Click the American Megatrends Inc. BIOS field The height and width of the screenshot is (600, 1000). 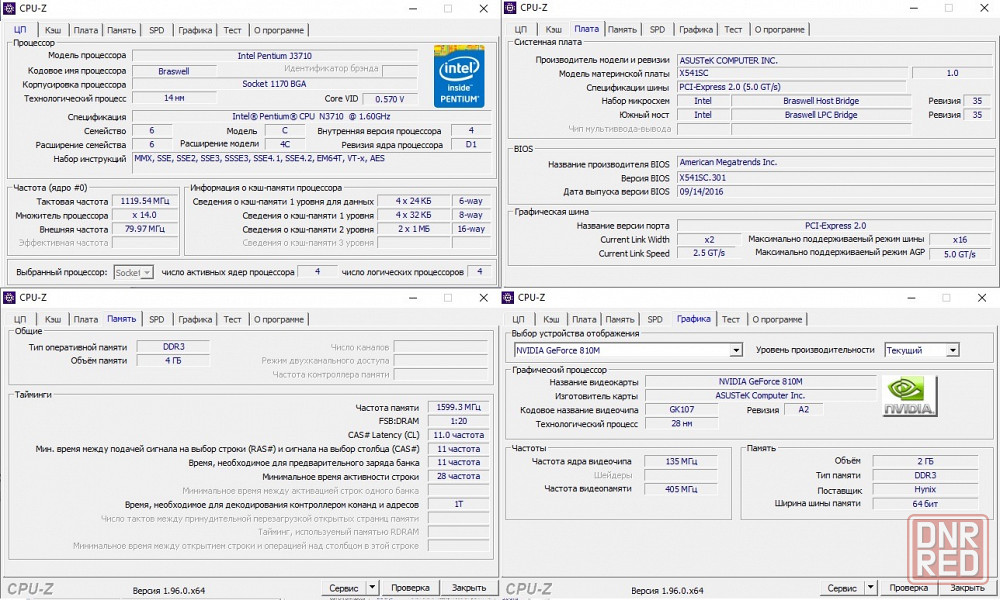(x=835, y=163)
